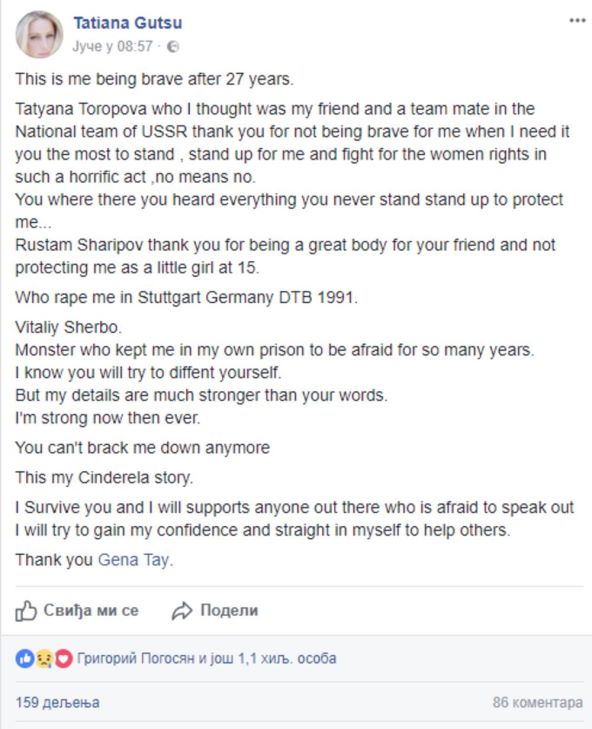Open the reactions list "Григорий Погосян и још 1,1 хиљ. особа"
The width and height of the screenshot is (592, 729).
coord(206,658)
